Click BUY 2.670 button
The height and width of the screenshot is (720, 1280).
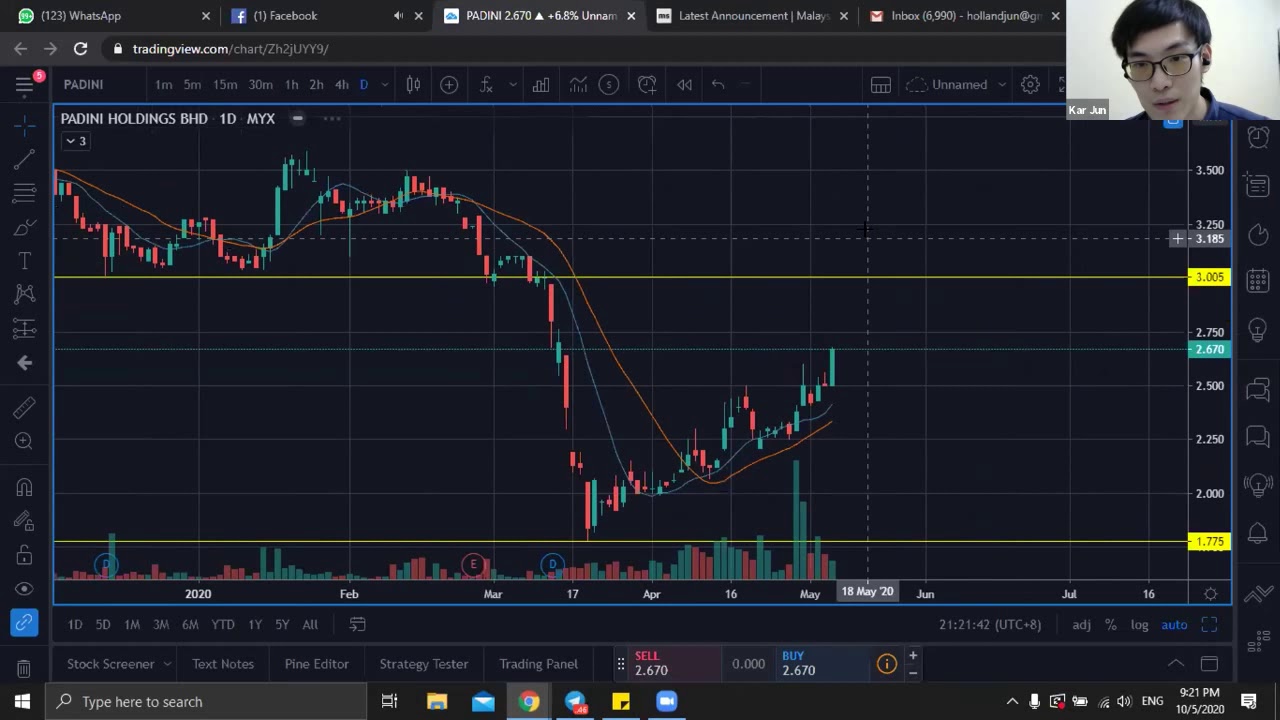tap(821, 663)
